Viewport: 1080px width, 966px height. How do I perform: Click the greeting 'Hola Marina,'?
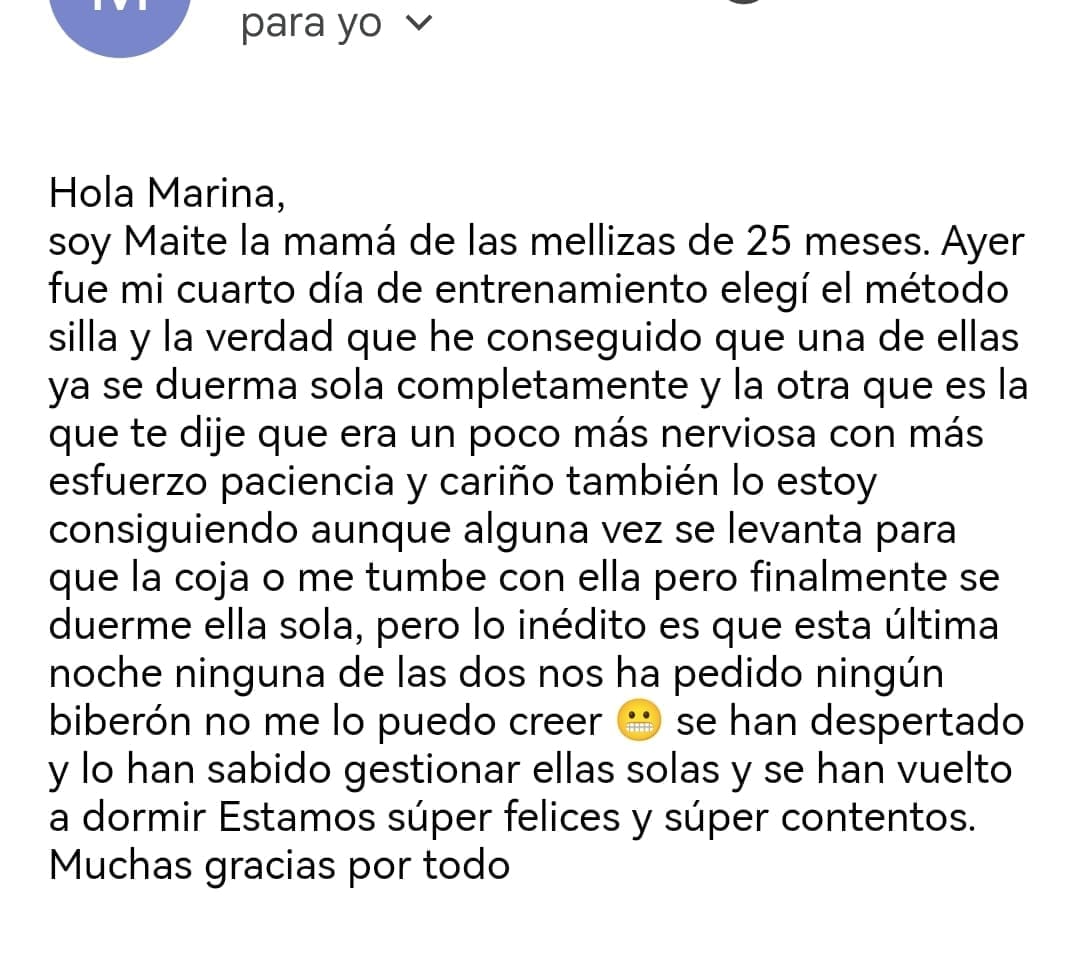click(166, 194)
